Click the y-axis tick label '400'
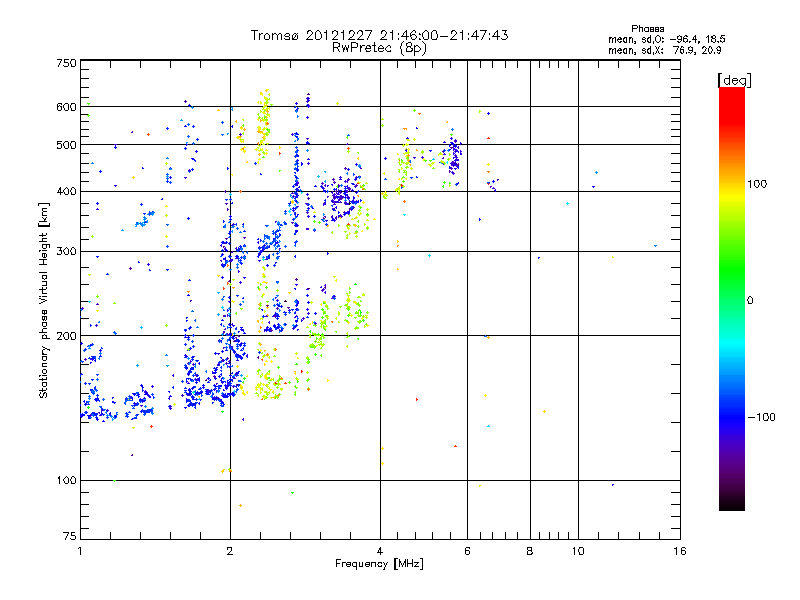This screenshot has width=800, height=600. click(x=66, y=191)
